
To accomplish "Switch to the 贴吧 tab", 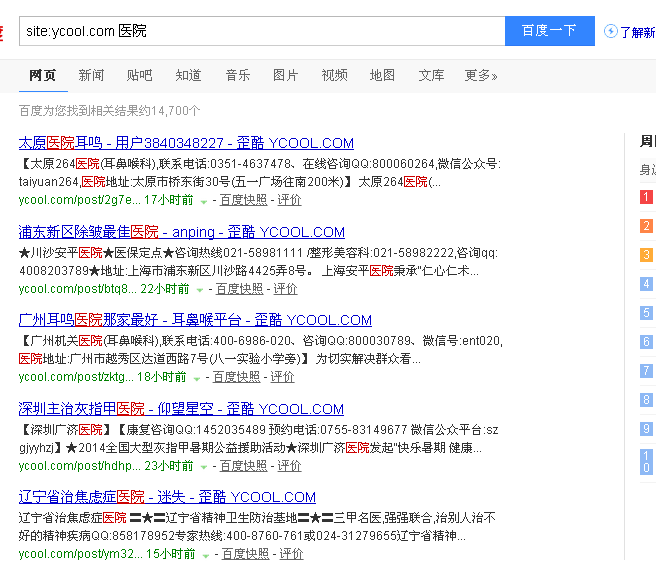I will 140,75.
